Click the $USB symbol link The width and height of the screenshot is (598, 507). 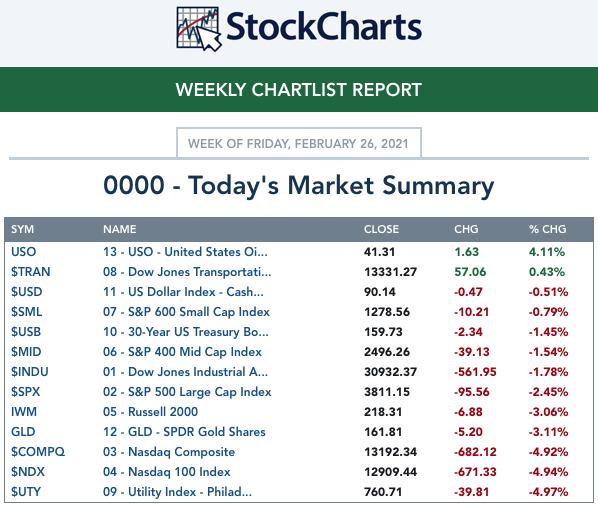[x=26, y=332]
